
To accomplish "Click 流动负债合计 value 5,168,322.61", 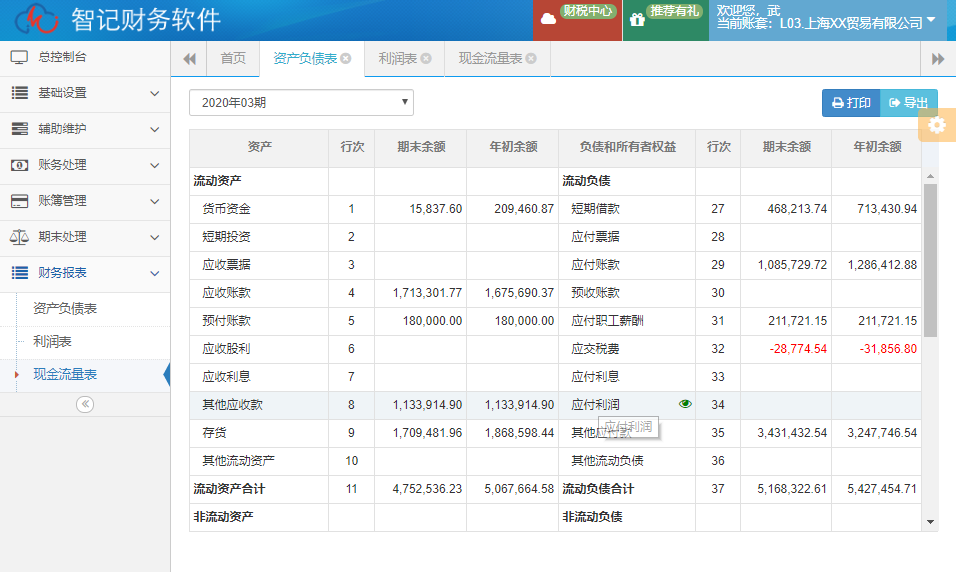I will 792,489.
